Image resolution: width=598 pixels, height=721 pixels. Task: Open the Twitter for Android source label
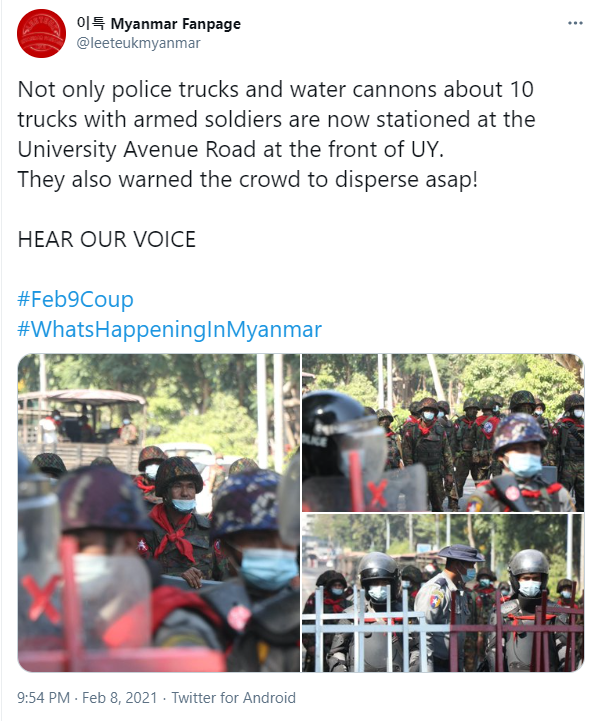[x=234, y=698]
